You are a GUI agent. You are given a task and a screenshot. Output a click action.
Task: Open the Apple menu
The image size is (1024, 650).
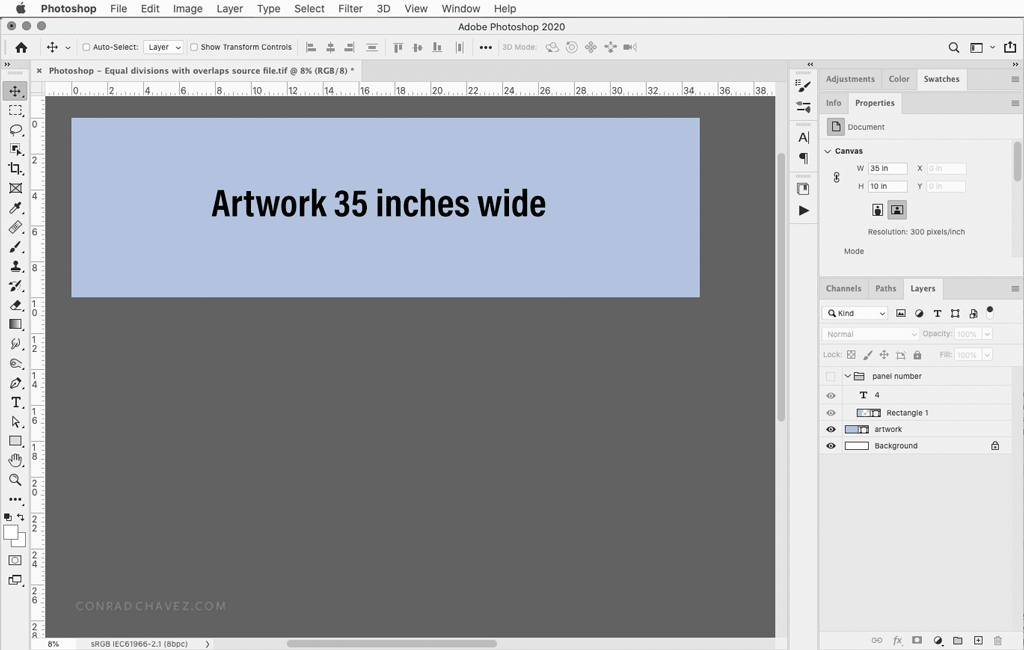pyautogui.click(x=20, y=8)
